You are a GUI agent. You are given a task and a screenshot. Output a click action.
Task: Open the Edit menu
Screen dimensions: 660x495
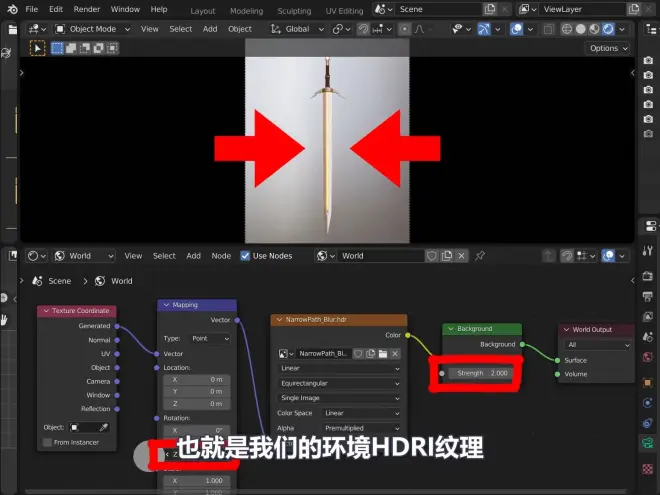tap(56, 9)
